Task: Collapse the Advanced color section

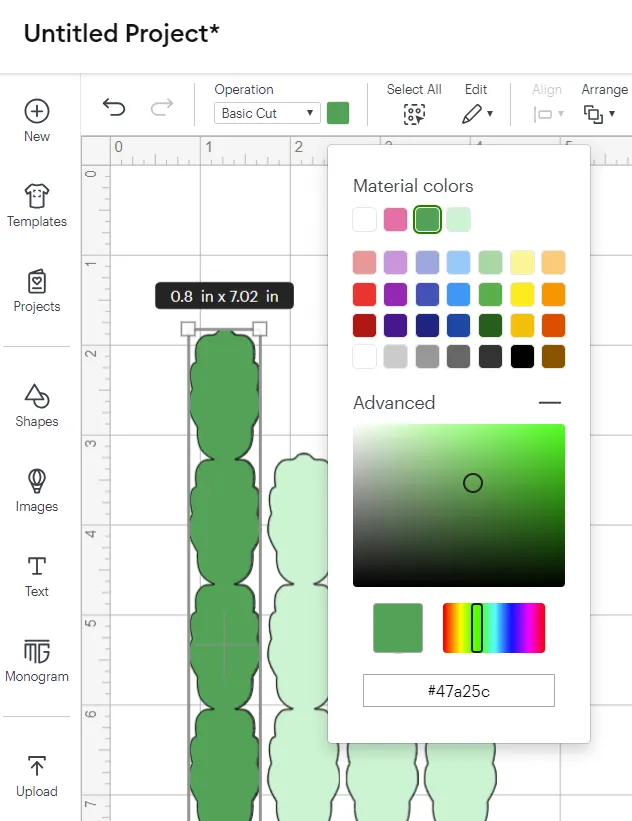Action: (x=550, y=403)
